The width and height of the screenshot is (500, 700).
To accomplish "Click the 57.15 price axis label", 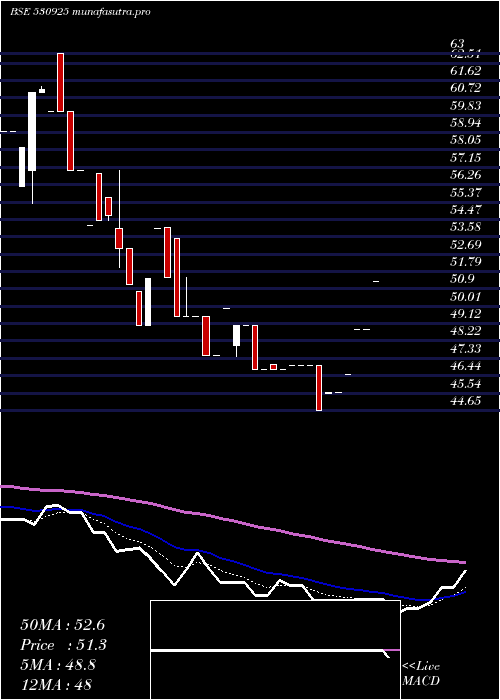I will [466, 158].
